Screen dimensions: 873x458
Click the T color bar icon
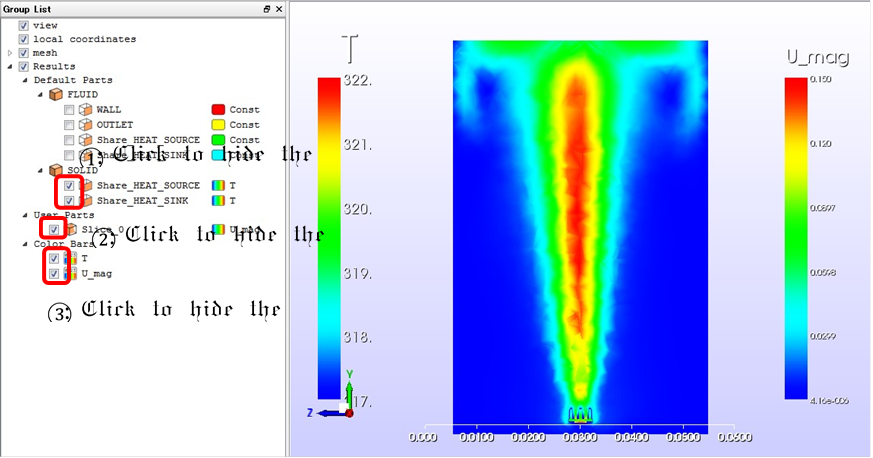pyautogui.click(x=70, y=258)
